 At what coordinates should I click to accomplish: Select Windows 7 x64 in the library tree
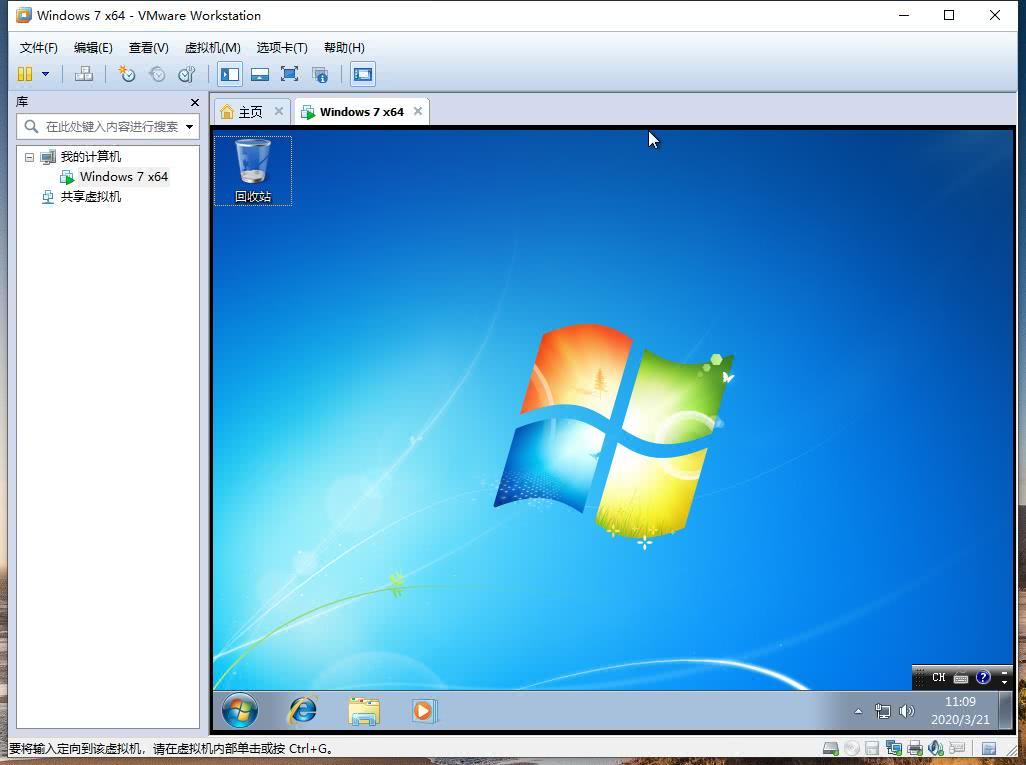(124, 177)
